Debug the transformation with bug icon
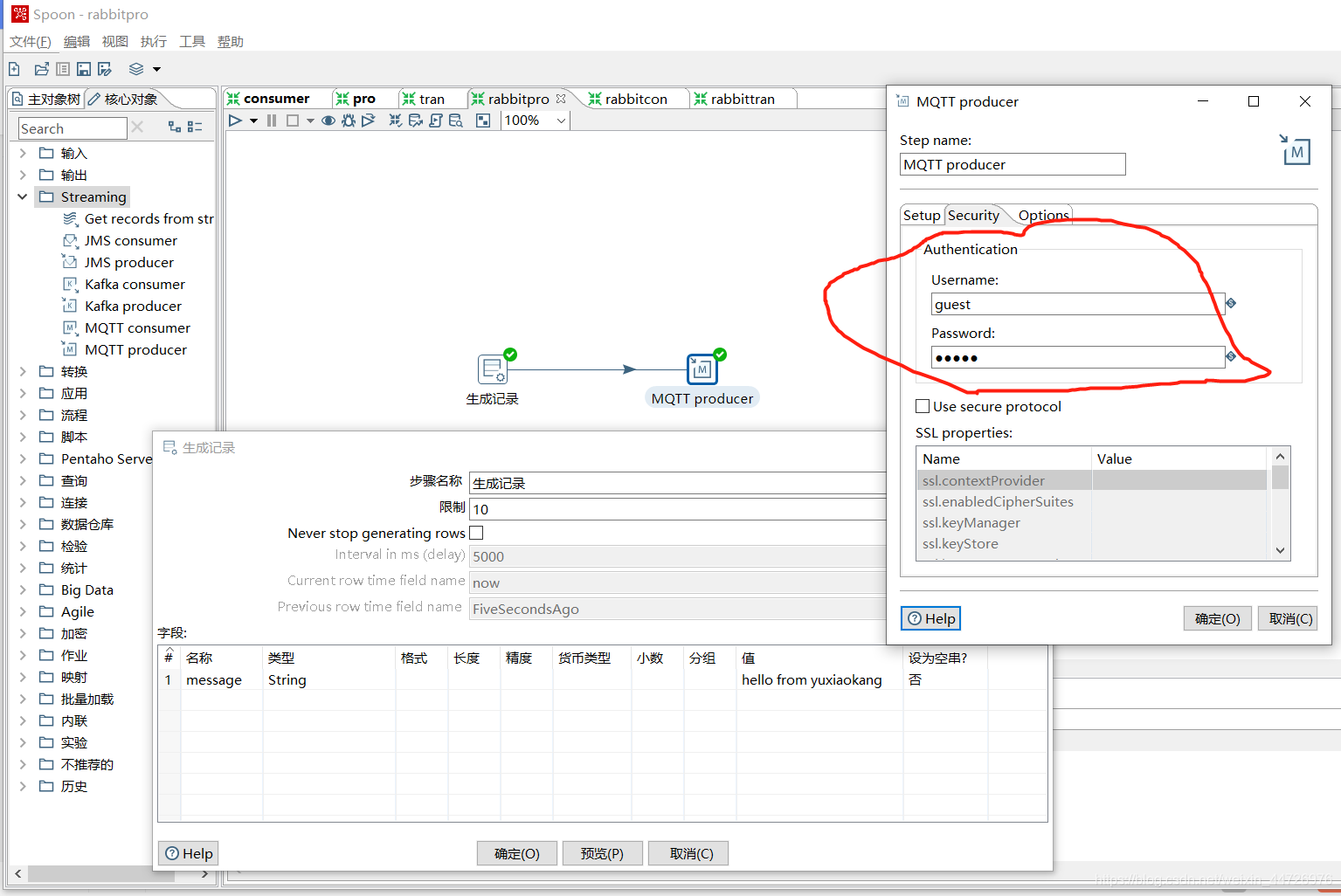 349,121
